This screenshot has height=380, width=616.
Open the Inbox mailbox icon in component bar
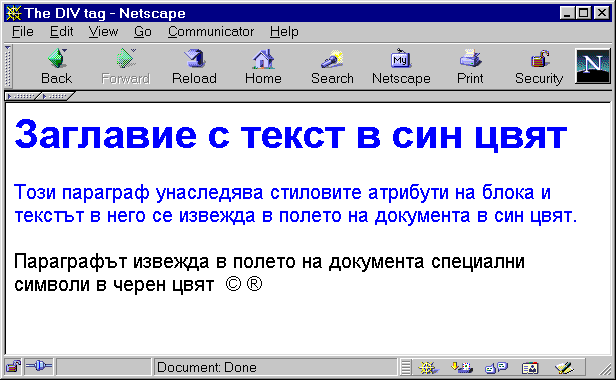(462, 368)
